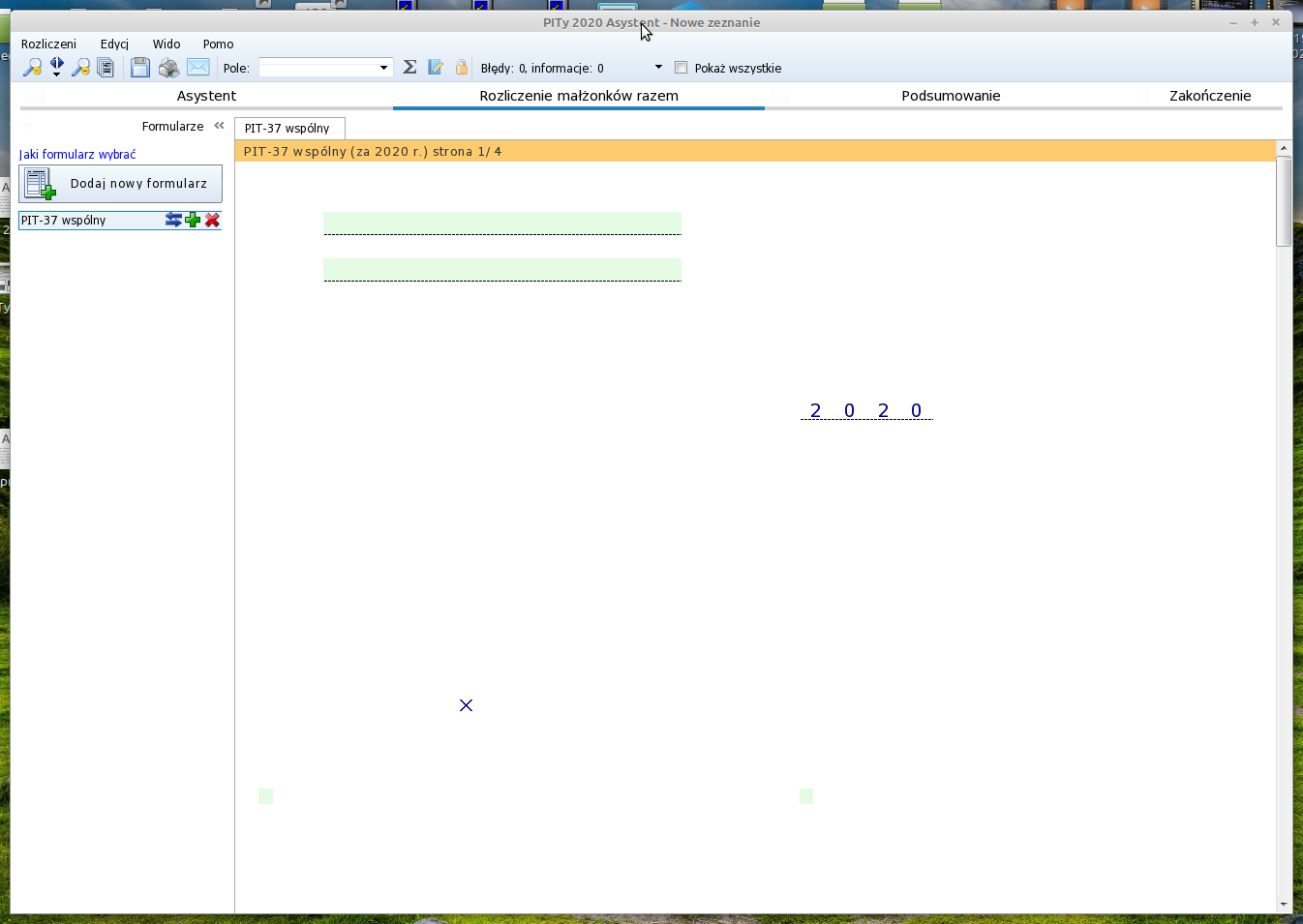Click 'Dodaj nowy formularz' button

click(121, 184)
